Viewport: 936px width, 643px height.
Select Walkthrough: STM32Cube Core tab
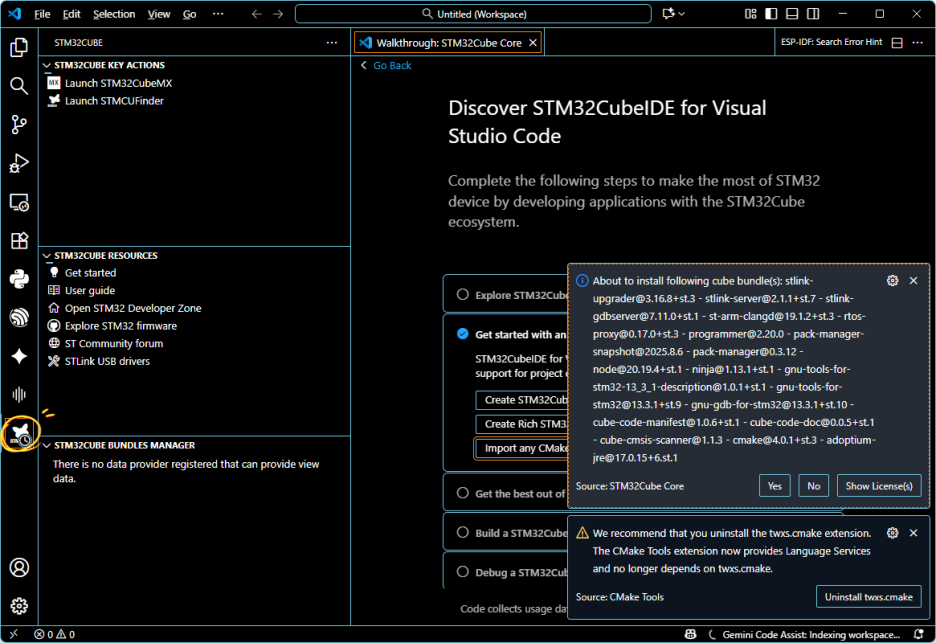point(448,42)
